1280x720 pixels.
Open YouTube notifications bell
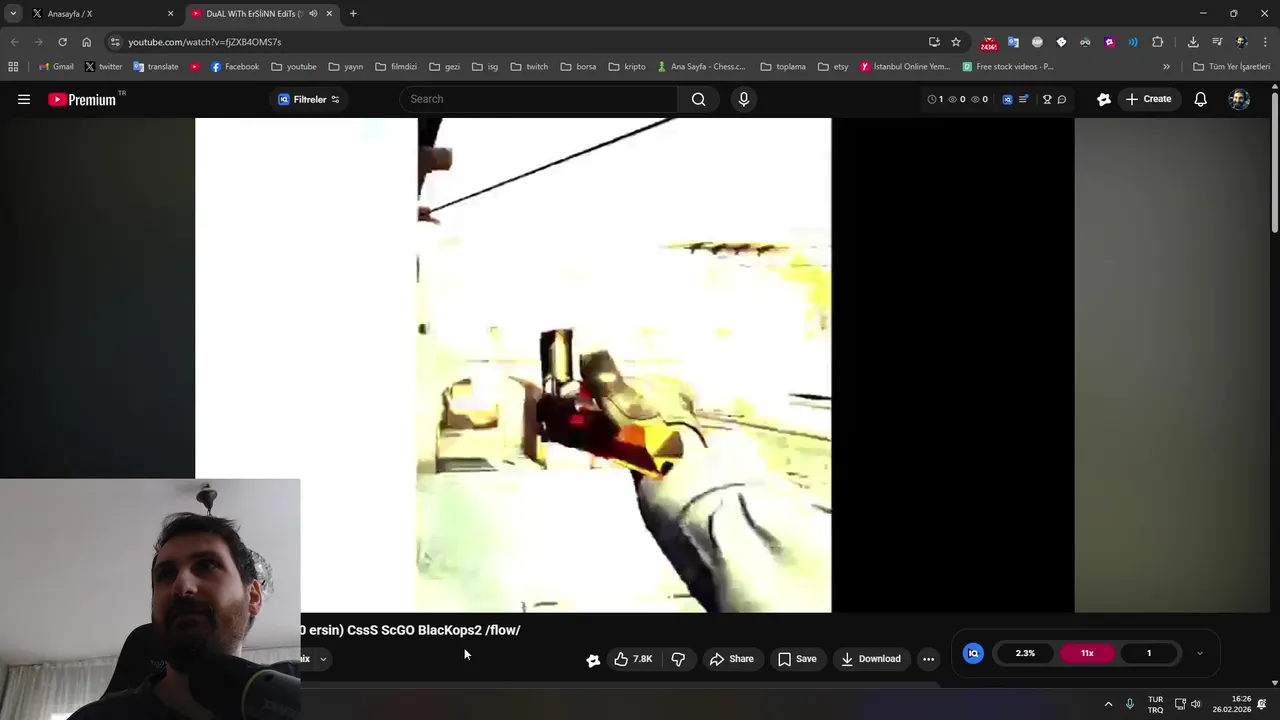coord(1200,99)
